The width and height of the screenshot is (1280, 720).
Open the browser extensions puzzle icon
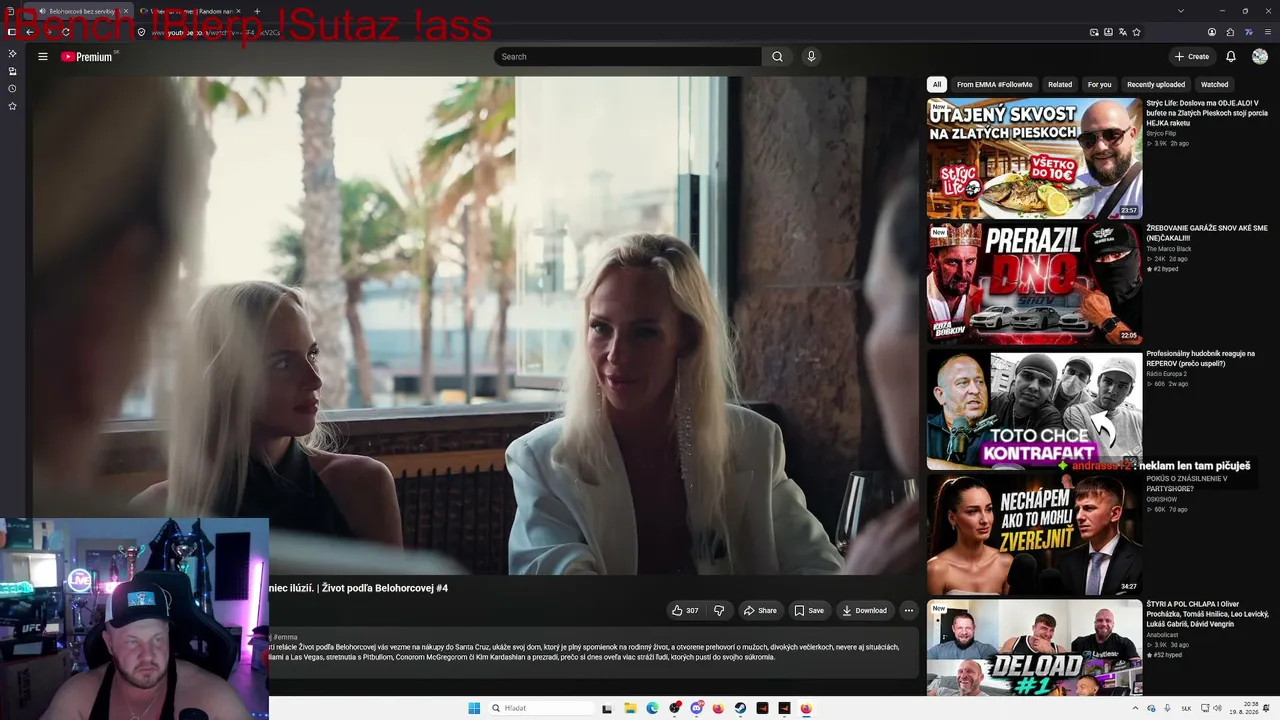[x=1230, y=32]
